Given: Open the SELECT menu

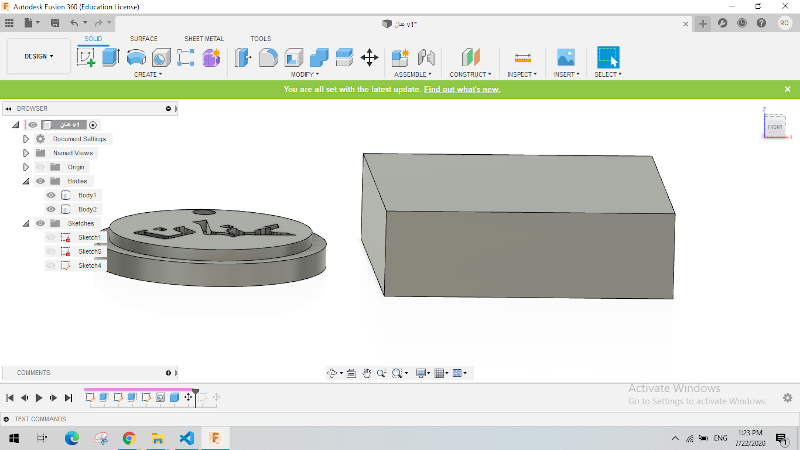Looking at the screenshot, I should 608,74.
